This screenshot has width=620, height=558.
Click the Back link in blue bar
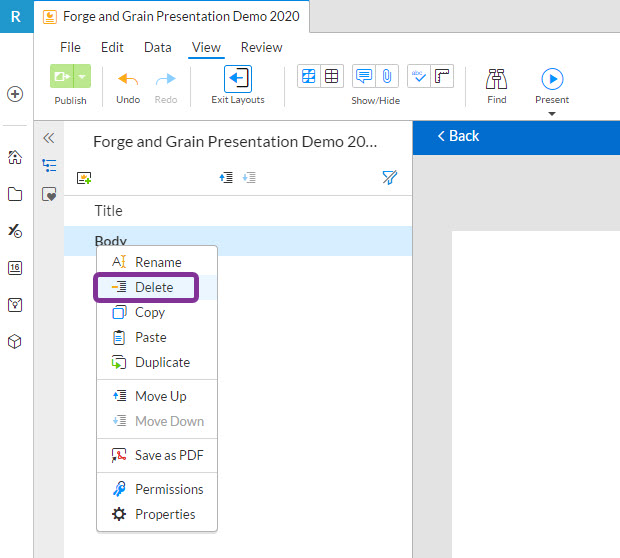[458, 136]
